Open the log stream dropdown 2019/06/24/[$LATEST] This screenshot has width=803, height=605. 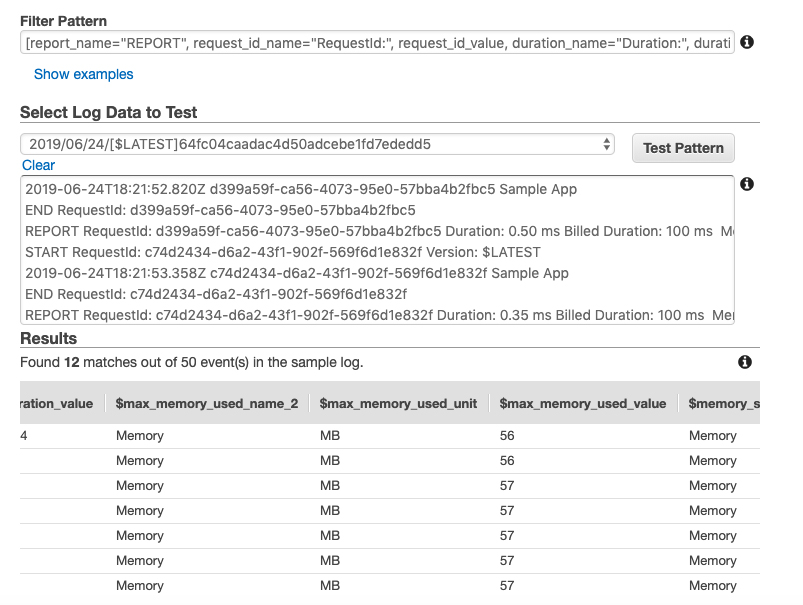318,144
